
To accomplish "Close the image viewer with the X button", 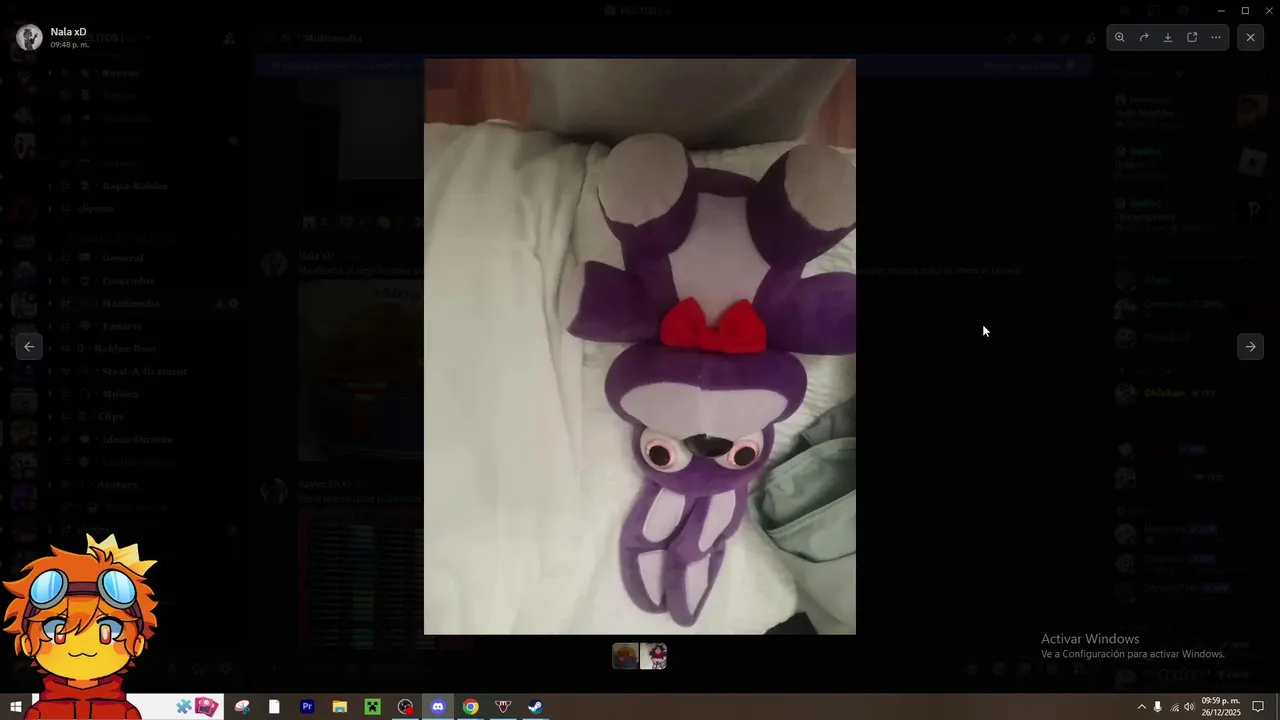I will pos(1250,38).
